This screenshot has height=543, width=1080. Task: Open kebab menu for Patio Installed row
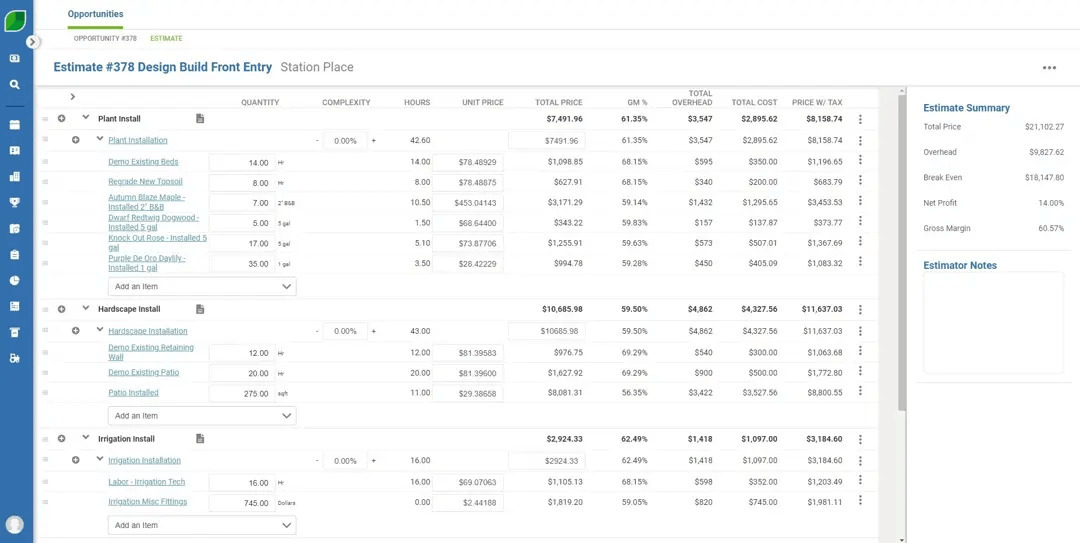pyautogui.click(x=860, y=391)
